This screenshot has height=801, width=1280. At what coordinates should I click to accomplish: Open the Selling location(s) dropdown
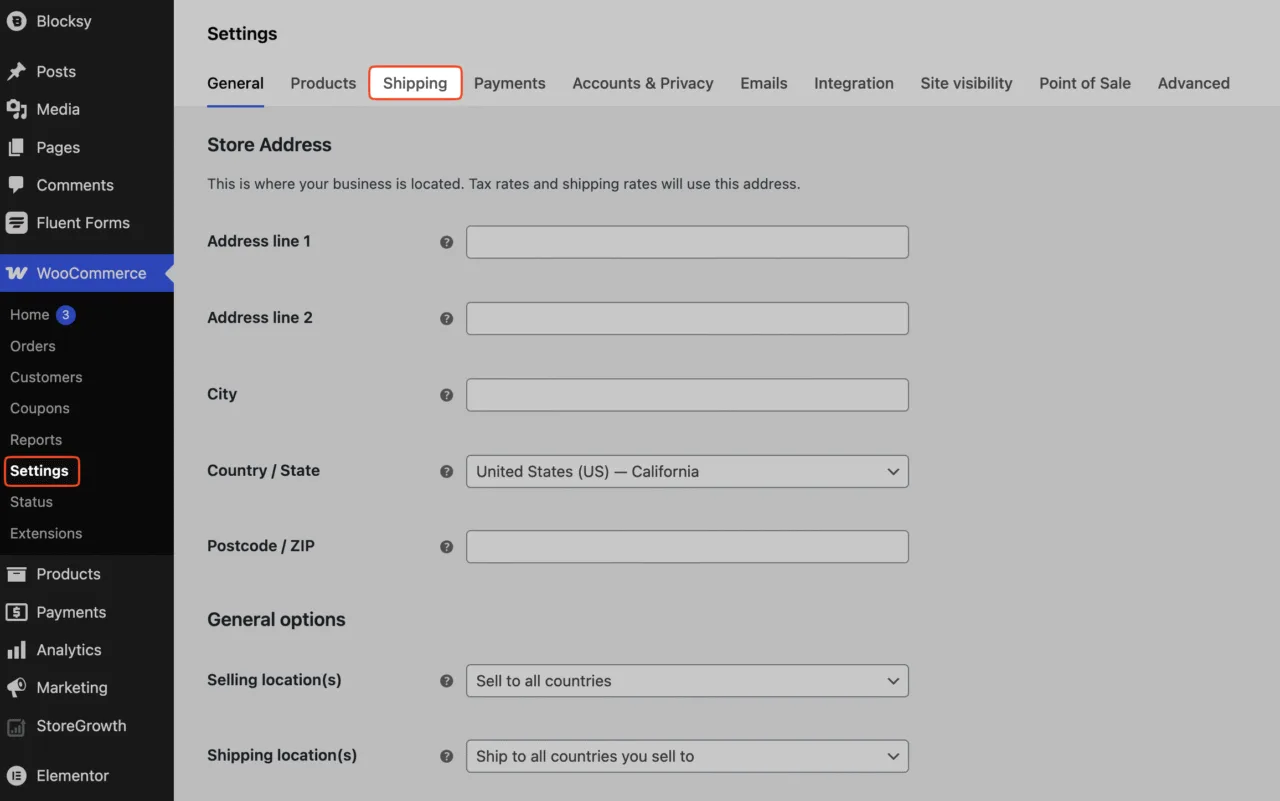pos(687,681)
